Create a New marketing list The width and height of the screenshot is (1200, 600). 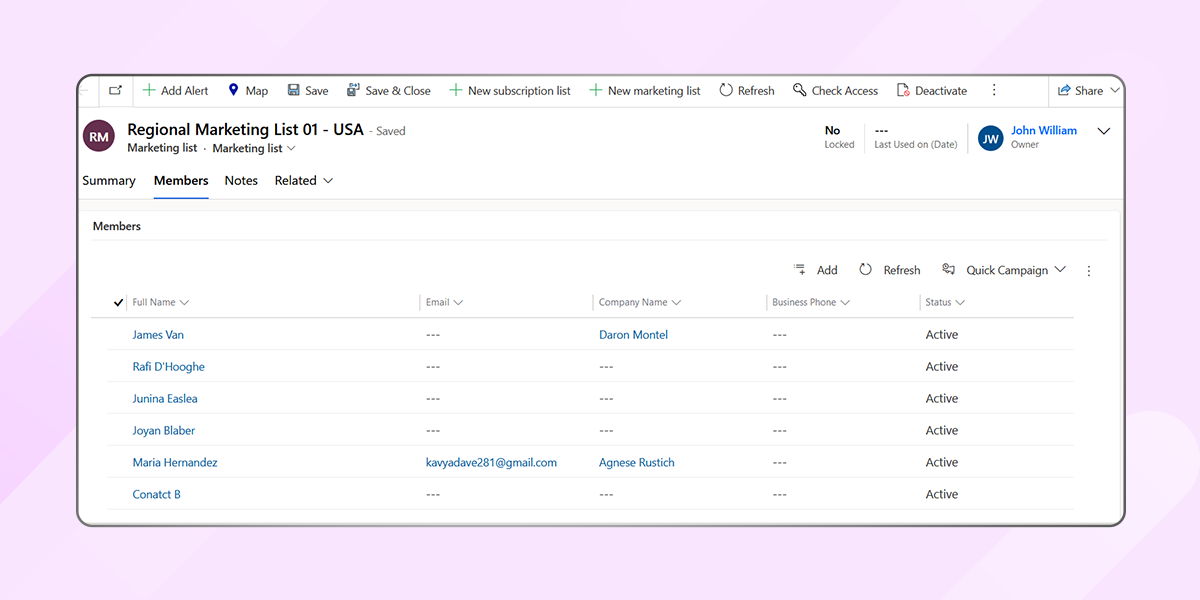click(x=645, y=90)
